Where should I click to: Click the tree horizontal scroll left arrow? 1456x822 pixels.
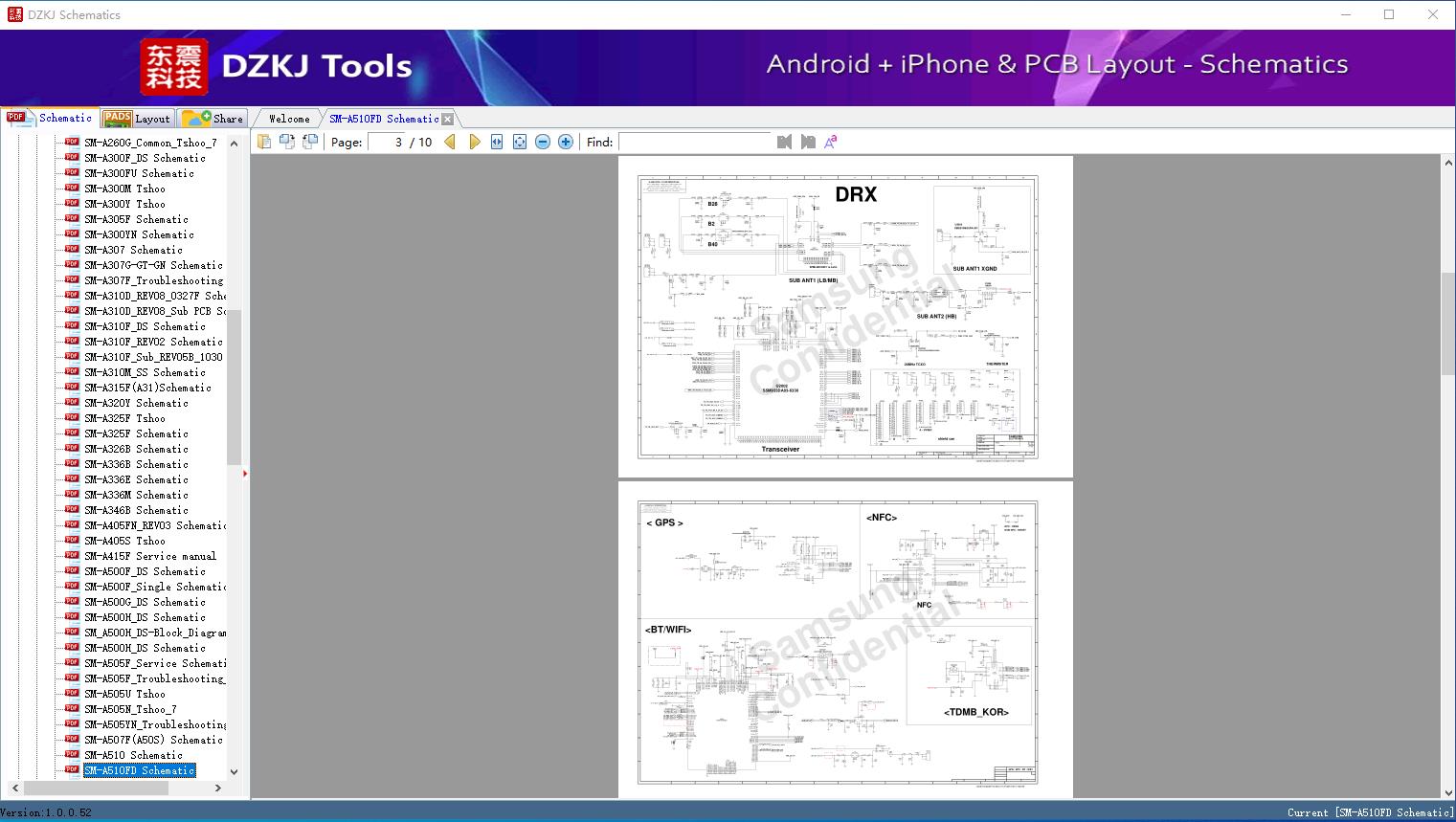pyautogui.click(x=14, y=788)
